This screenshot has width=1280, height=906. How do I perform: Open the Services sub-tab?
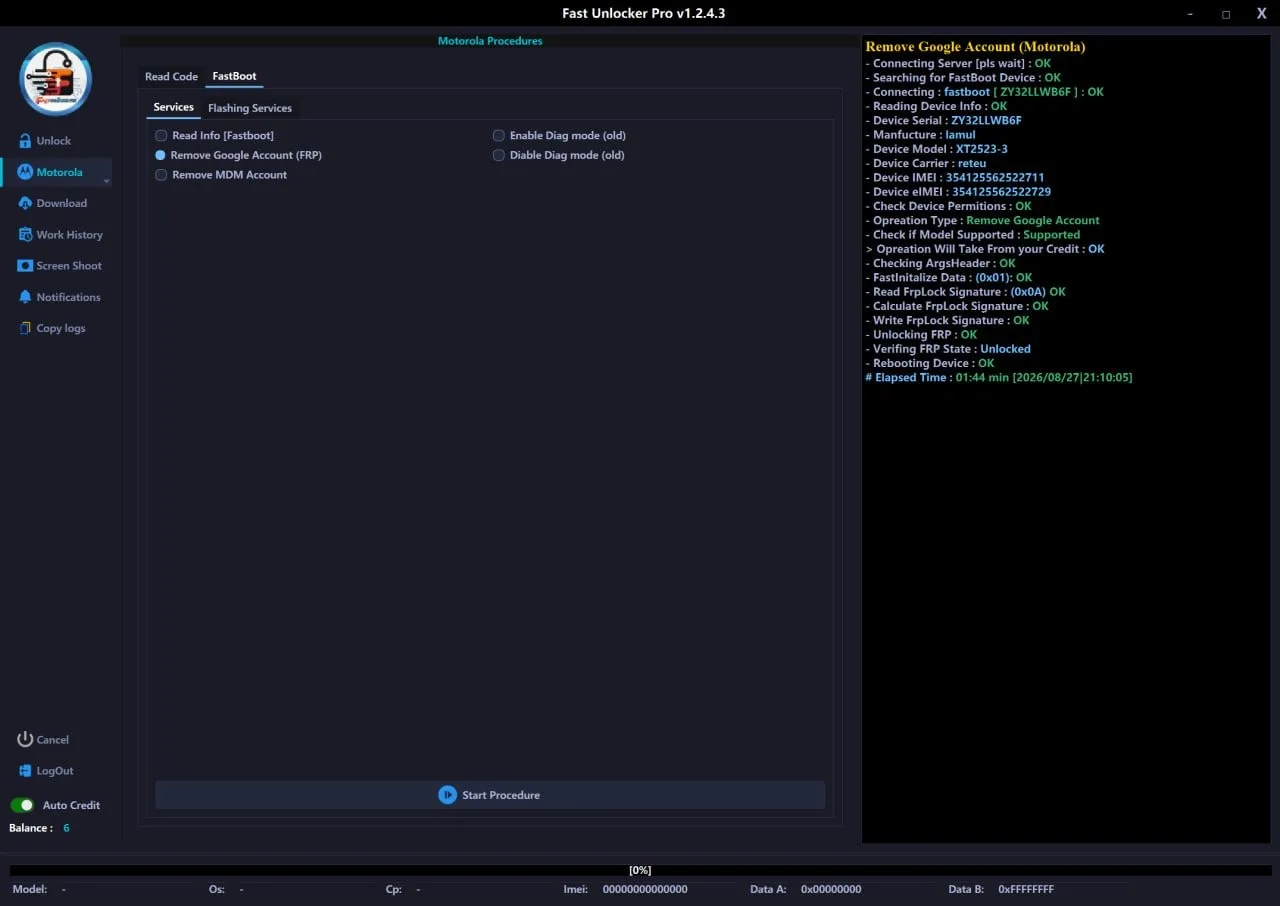[x=173, y=107]
